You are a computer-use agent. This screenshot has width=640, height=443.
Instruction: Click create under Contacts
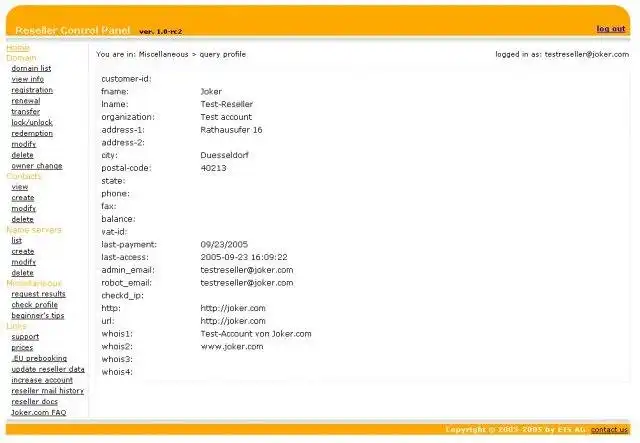(23, 198)
